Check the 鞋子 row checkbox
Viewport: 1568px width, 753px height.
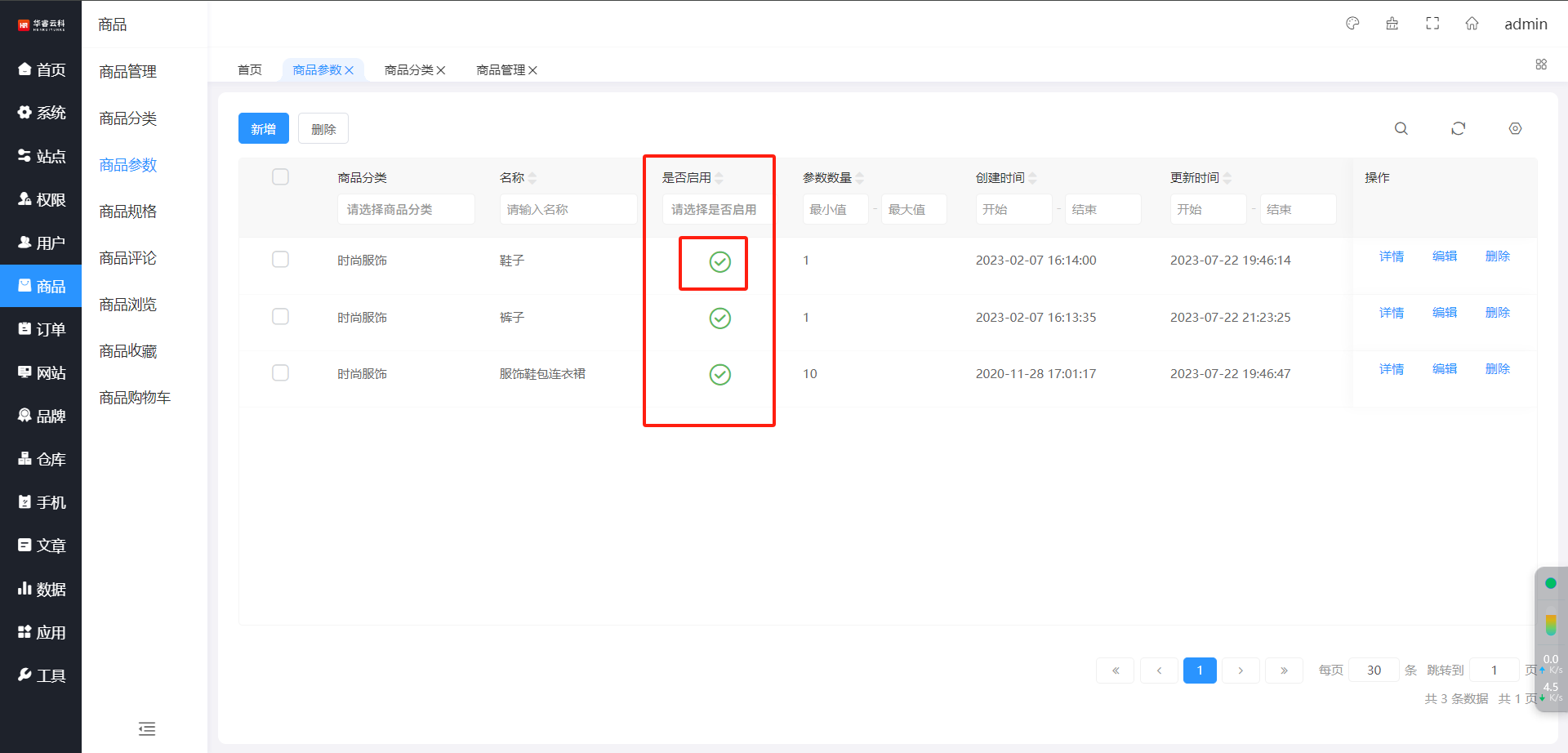click(x=280, y=260)
